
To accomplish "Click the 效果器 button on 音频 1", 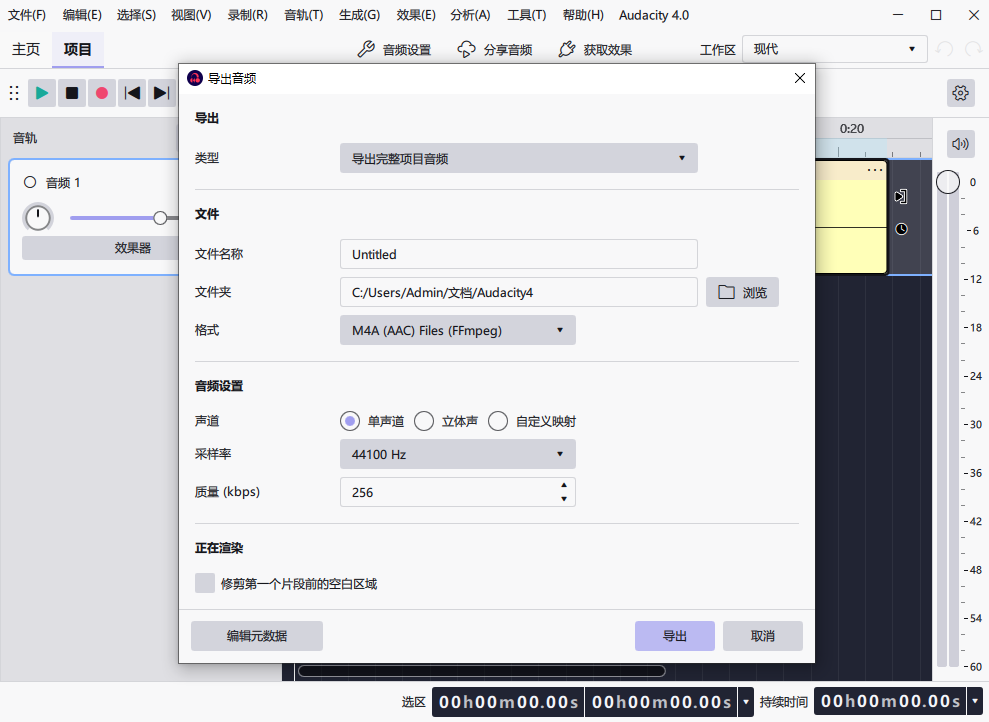I will [101, 248].
